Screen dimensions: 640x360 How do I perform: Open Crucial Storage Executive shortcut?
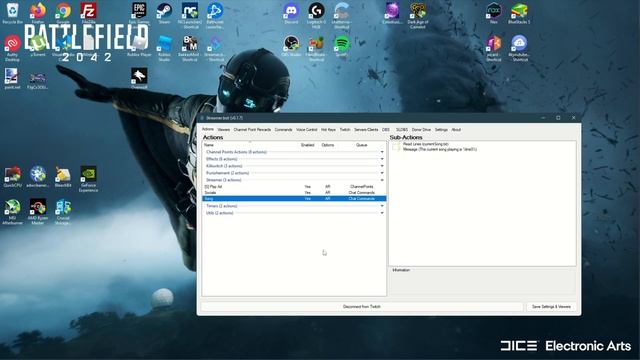[63, 211]
